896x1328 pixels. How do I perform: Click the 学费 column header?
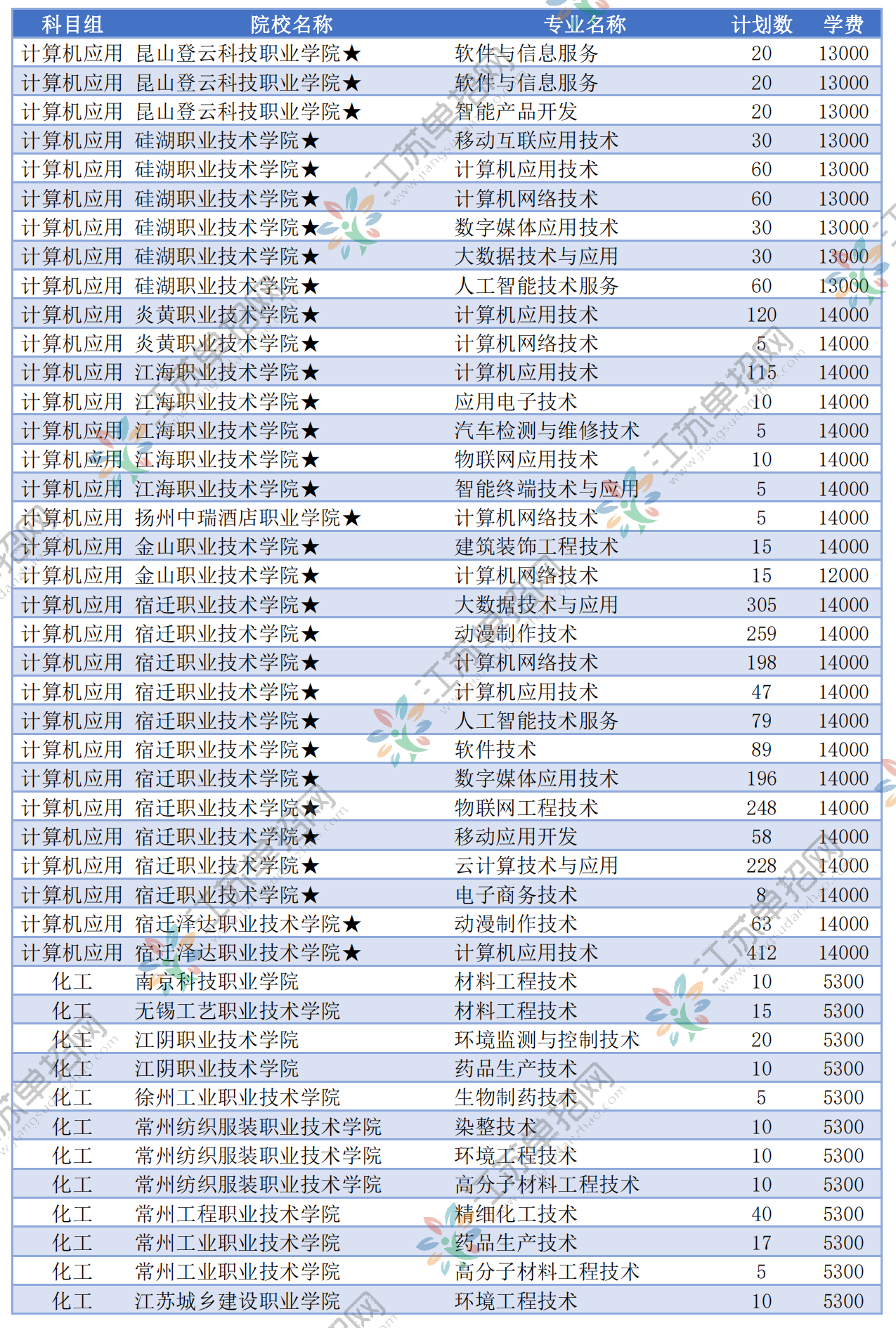[x=843, y=25]
